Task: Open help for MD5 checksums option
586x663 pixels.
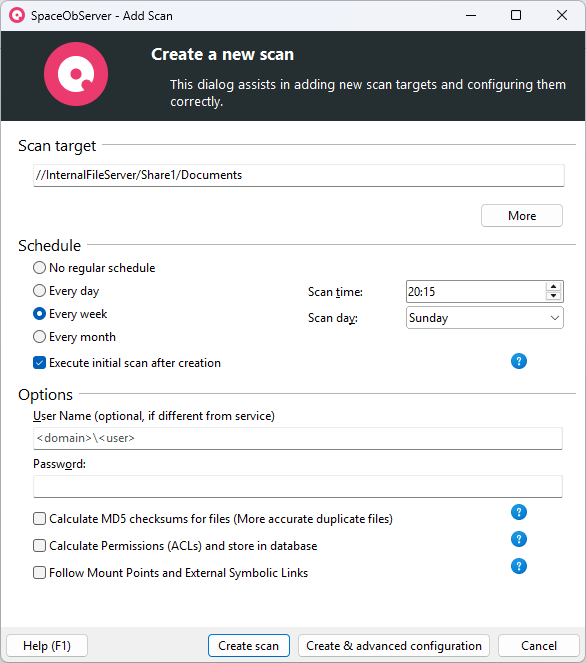Action: [x=519, y=512]
